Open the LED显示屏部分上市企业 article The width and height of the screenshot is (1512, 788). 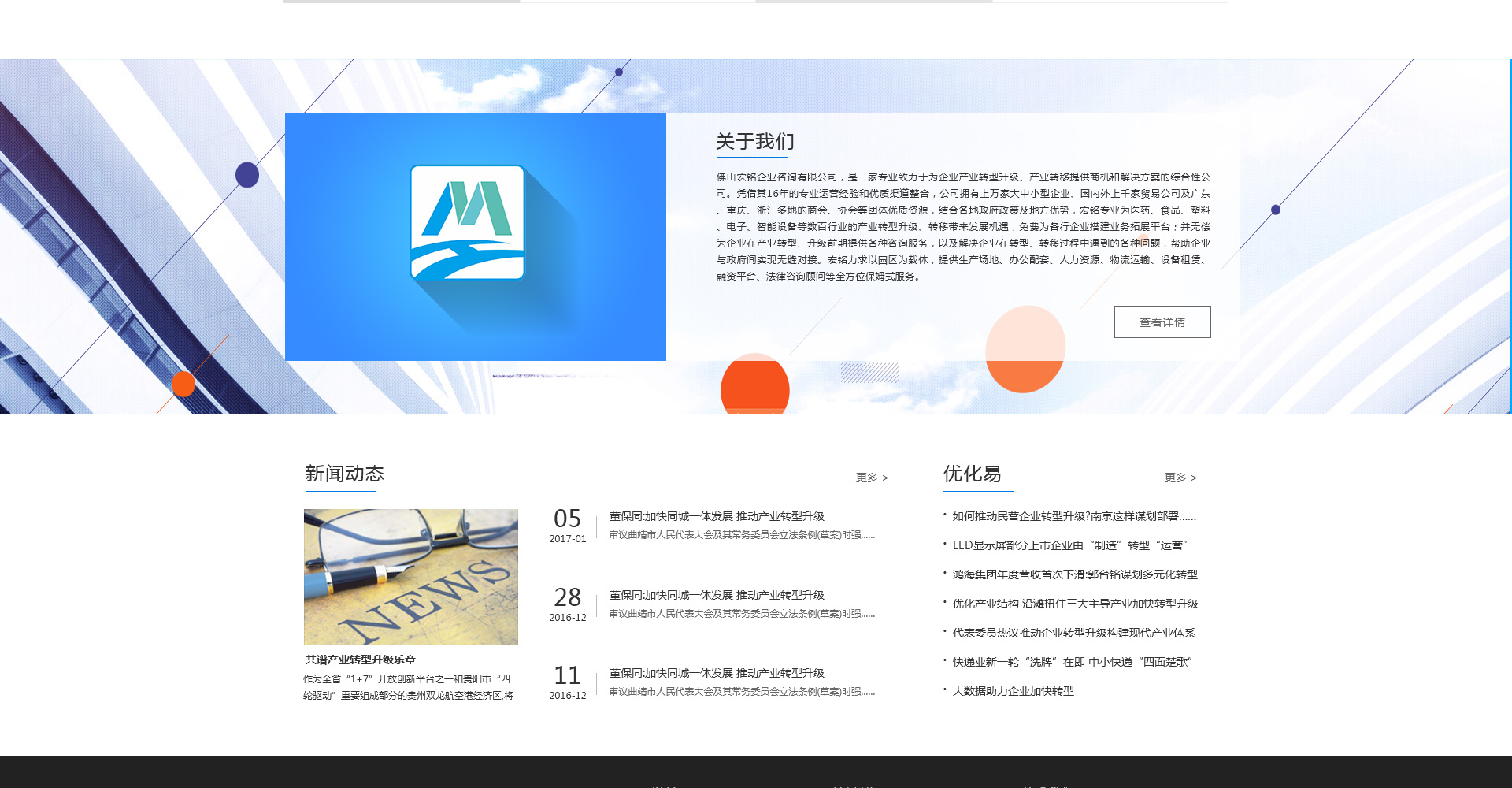pos(1069,545)
